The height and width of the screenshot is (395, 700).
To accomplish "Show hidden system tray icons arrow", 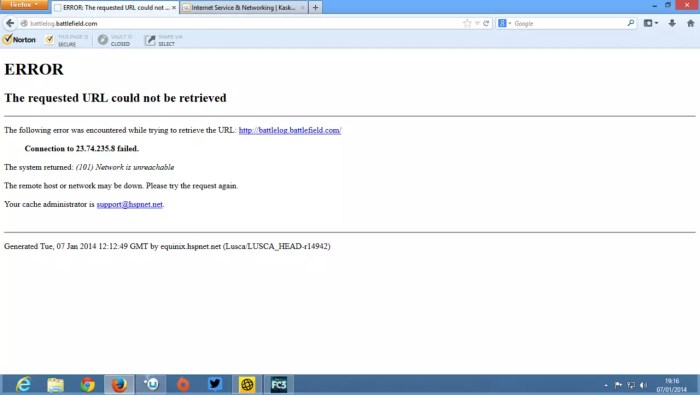I will [606, 385].
